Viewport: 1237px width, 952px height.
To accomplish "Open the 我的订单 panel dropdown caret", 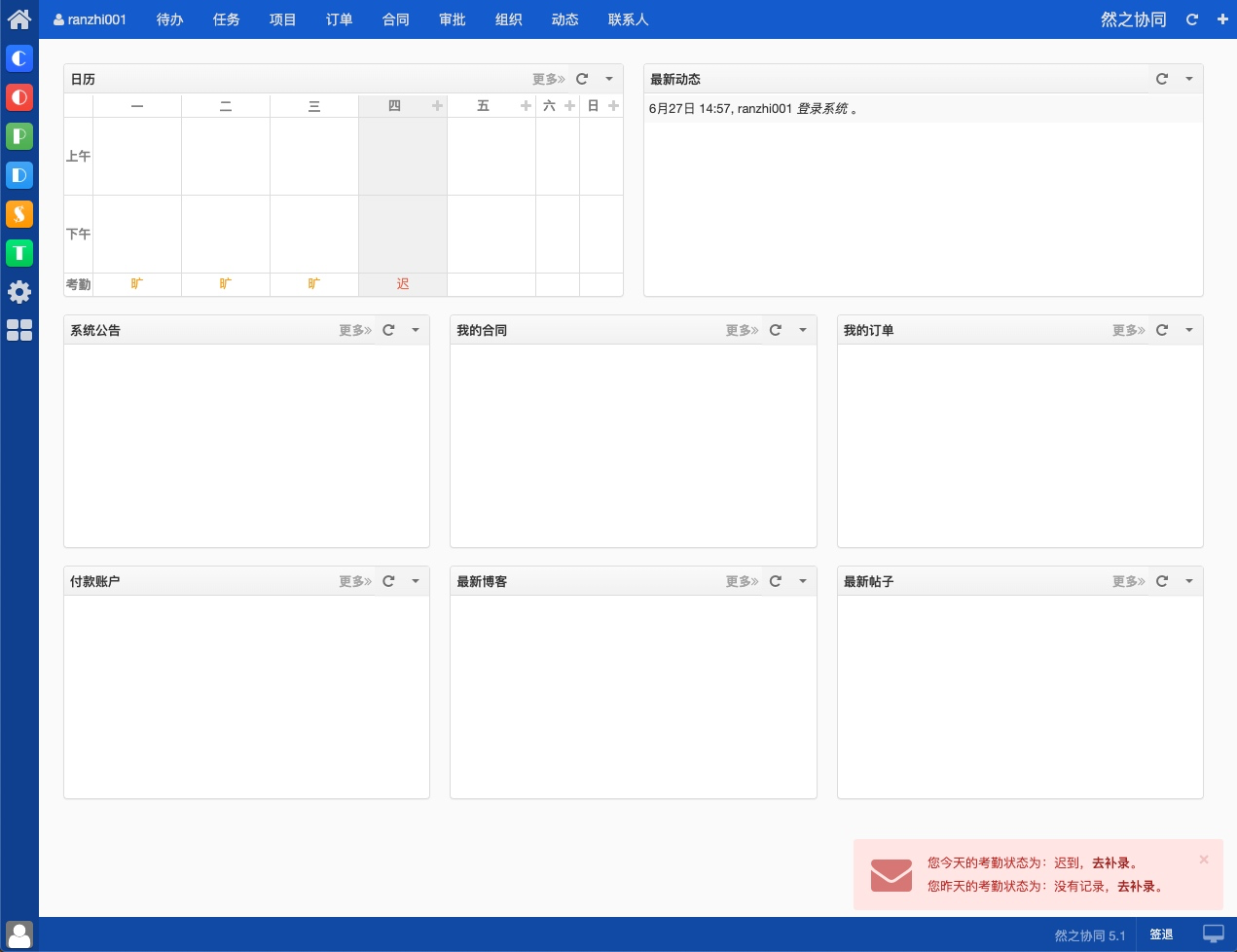I will (x=1189, y=330).
